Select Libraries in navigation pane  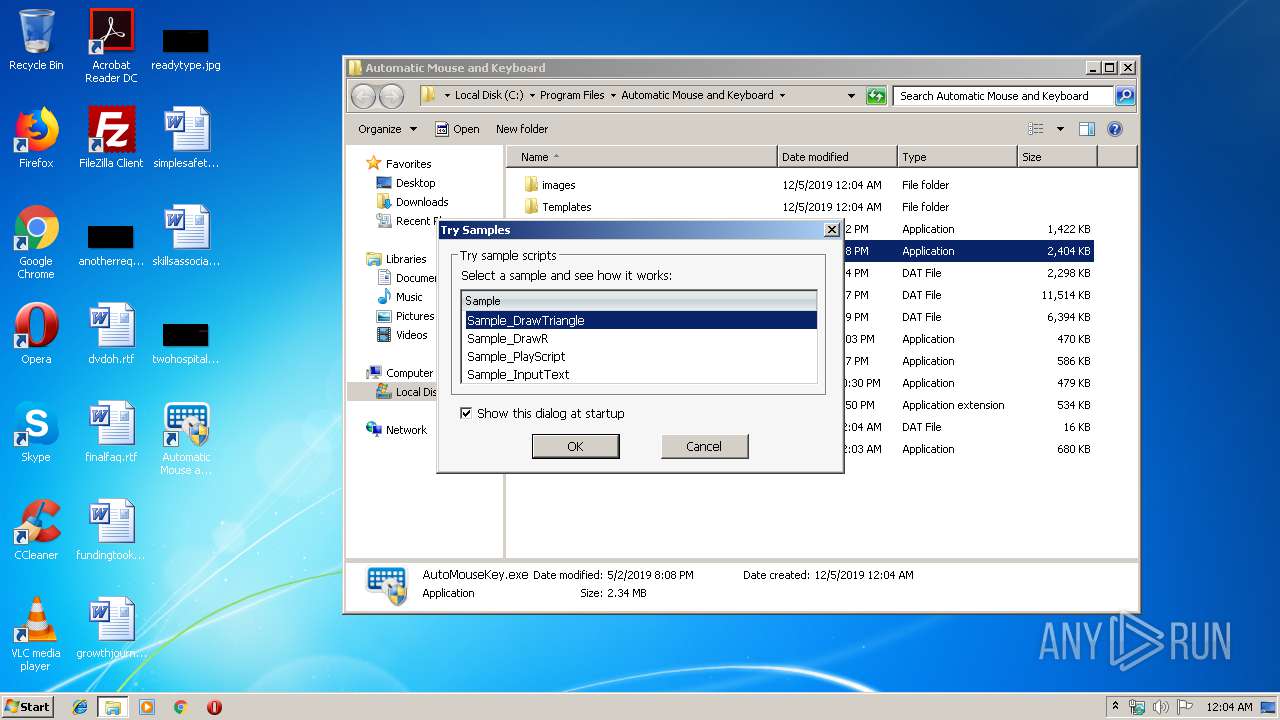(x=397, y=259)
